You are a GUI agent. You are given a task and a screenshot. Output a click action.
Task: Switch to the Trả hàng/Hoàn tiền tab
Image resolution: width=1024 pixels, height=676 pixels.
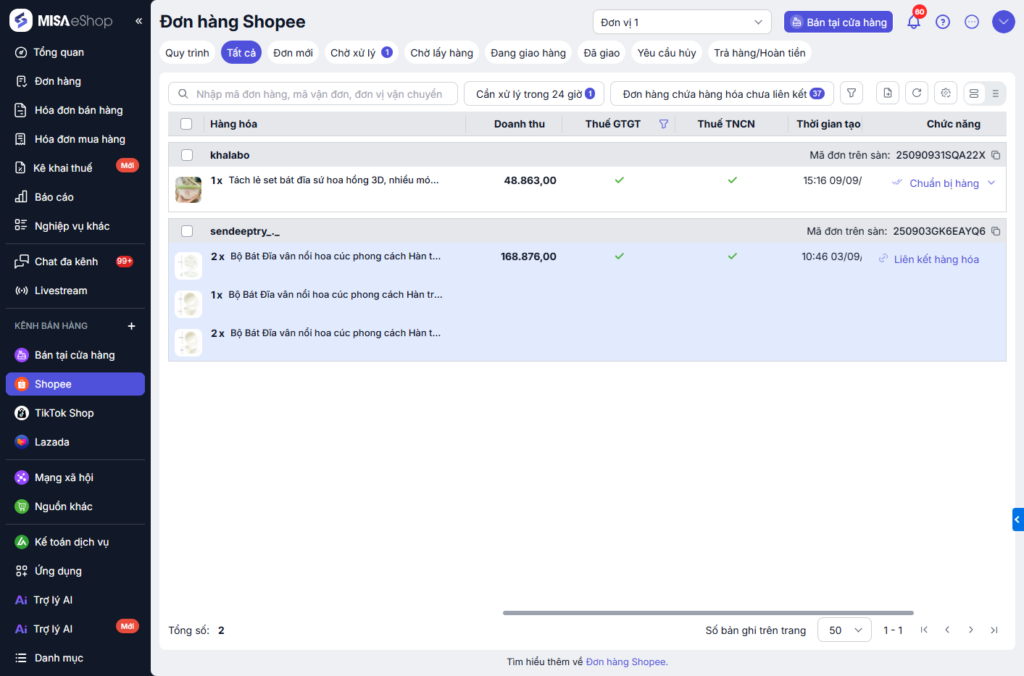coord(759,53)
